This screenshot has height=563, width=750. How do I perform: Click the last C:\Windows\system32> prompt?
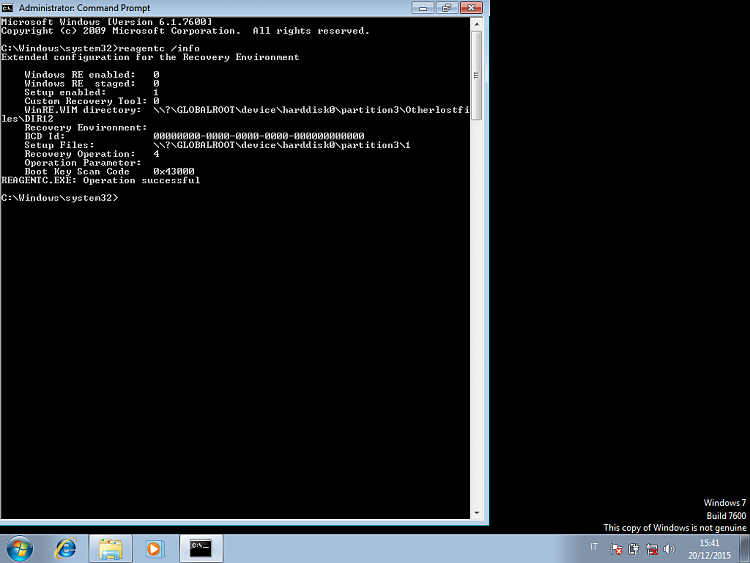coord(60,198)
